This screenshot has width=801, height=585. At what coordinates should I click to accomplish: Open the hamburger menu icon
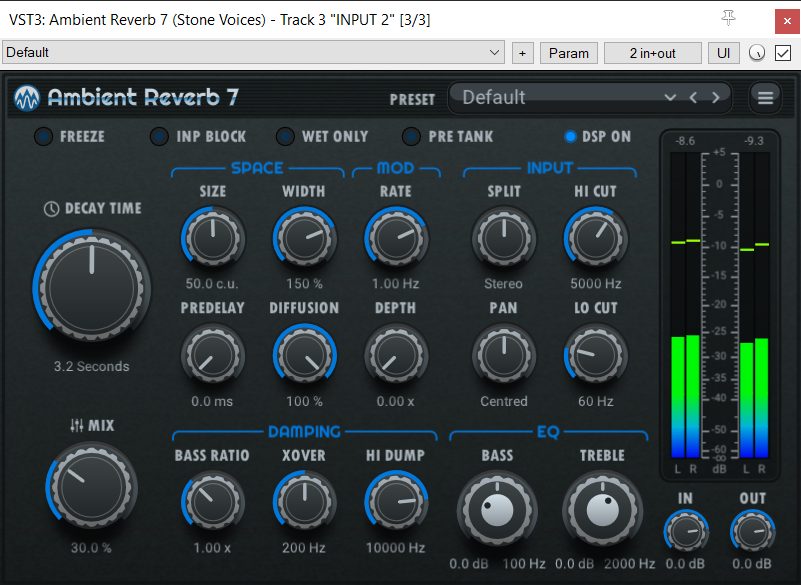[765, 97]
